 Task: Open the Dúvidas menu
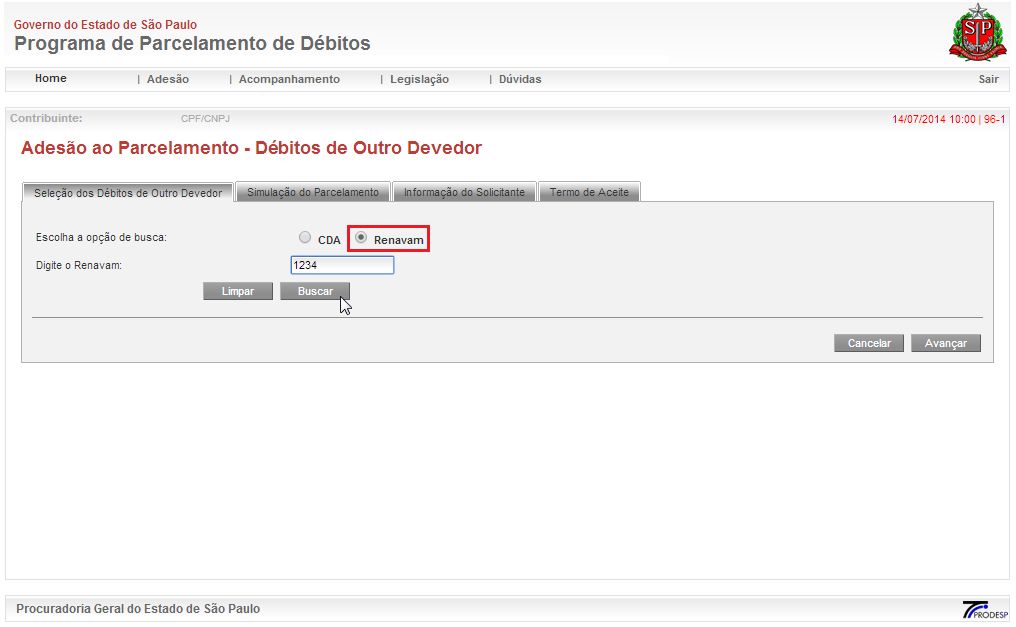point(520,79)
